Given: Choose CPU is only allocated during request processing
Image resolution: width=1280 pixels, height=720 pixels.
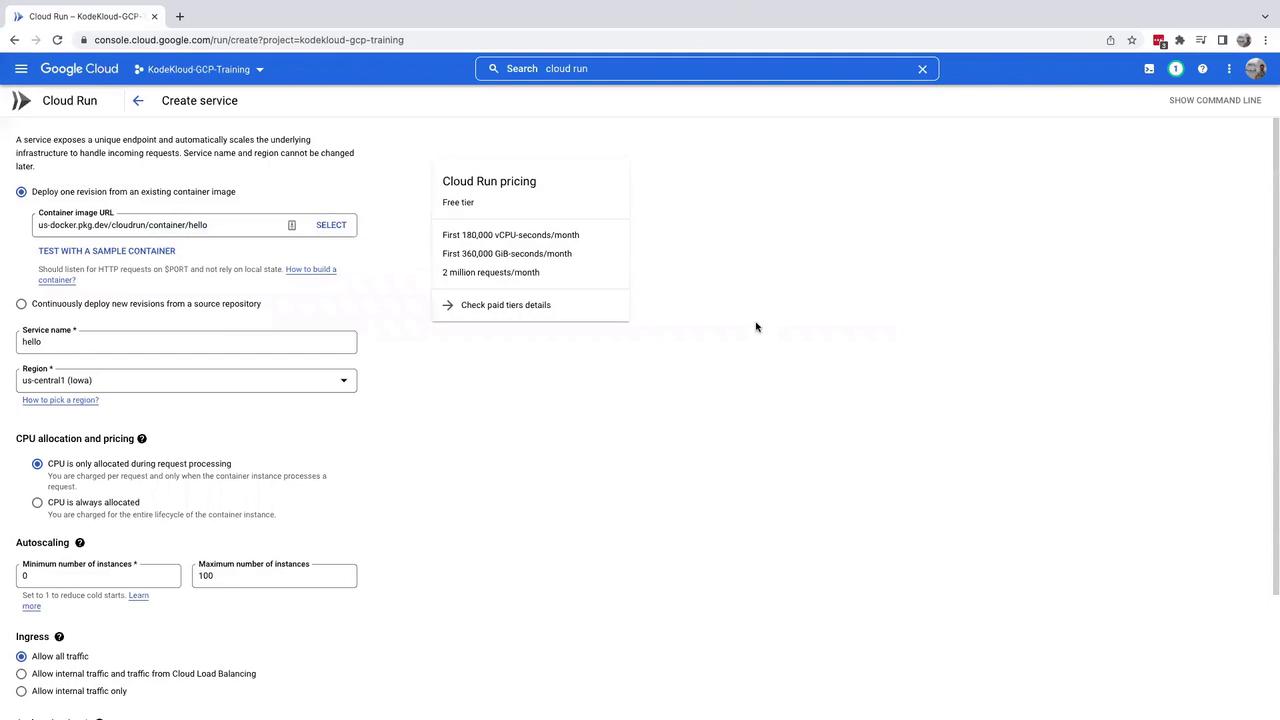Looking at the screenshot, I should (37, 464).
